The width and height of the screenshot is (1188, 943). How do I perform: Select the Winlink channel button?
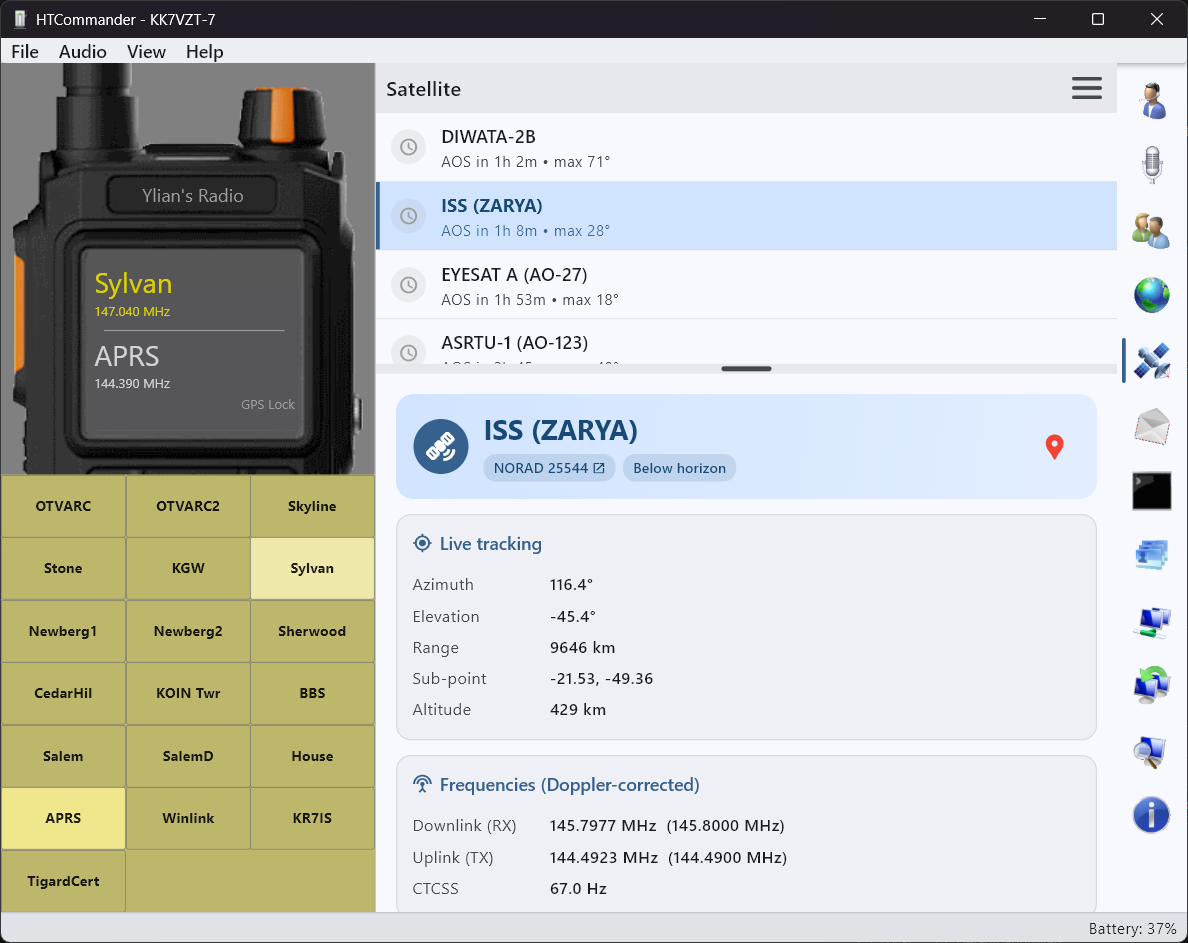click(x=188, y=818)
